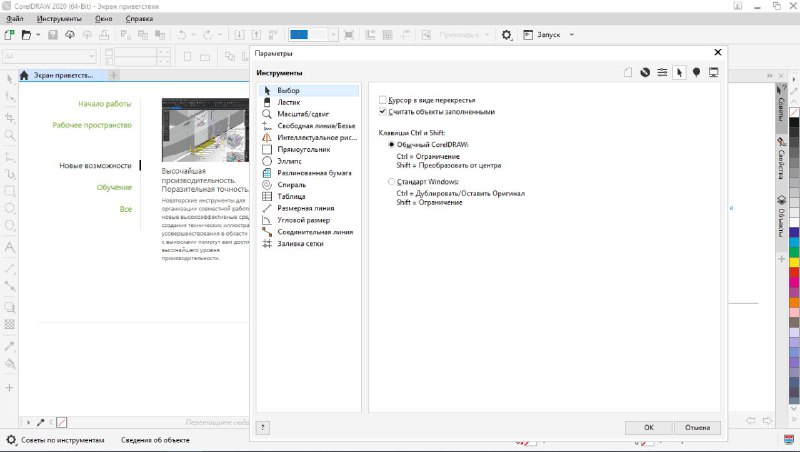Switch to Экран приветствия tab

63,75
